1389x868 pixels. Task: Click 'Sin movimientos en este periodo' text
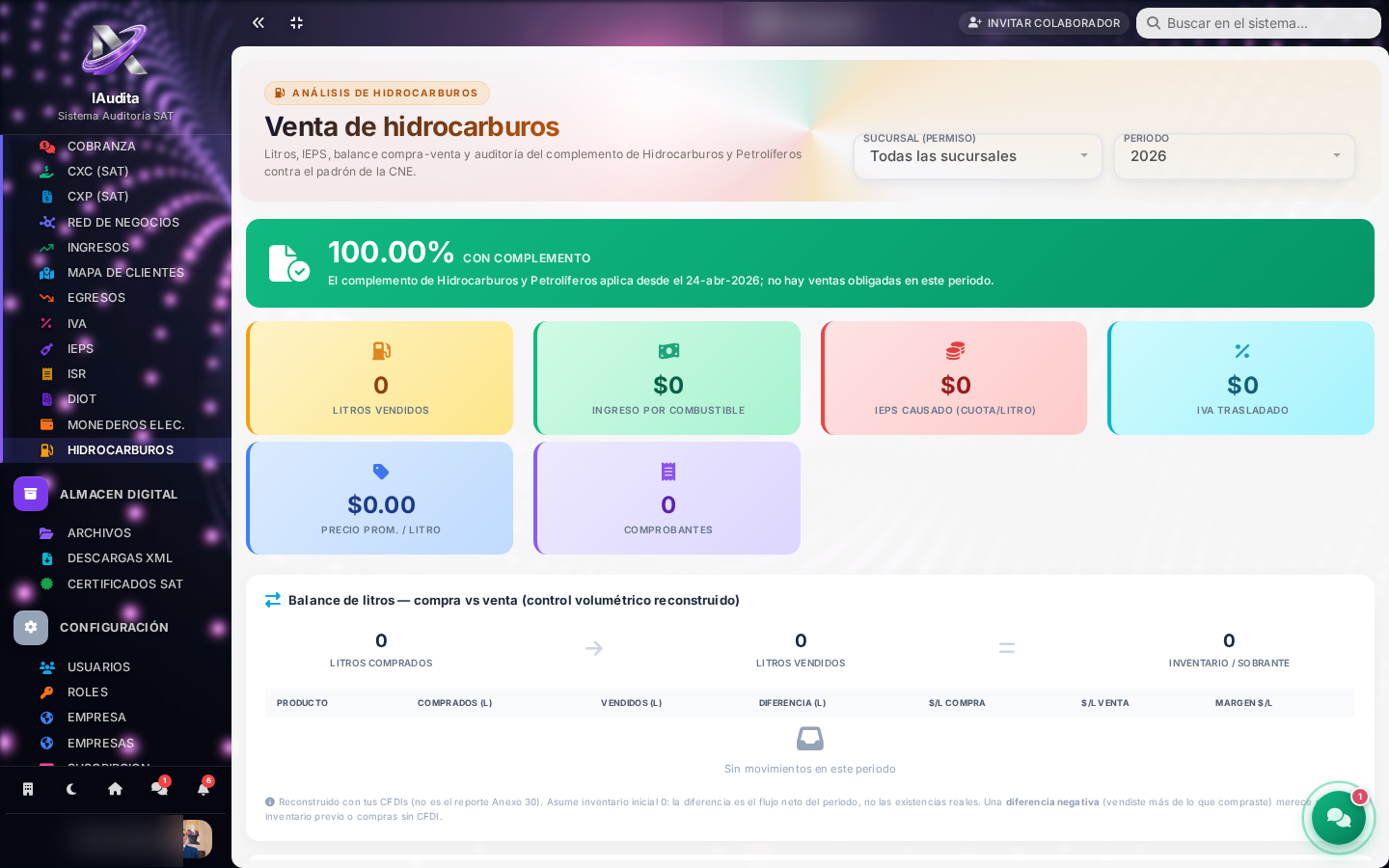810,769
